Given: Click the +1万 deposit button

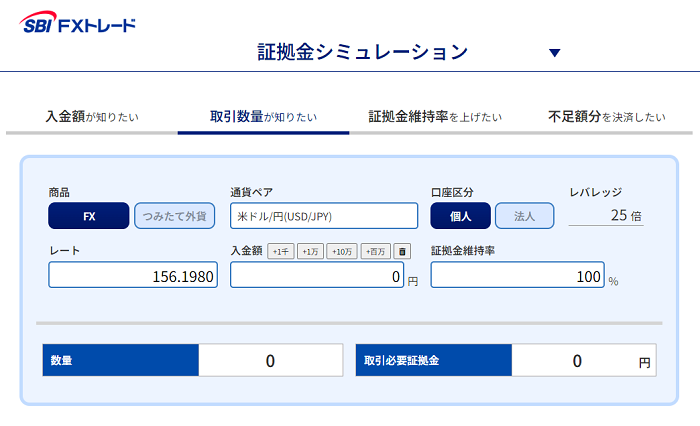Looking at the screenshot, I should [x=310, y=251].
